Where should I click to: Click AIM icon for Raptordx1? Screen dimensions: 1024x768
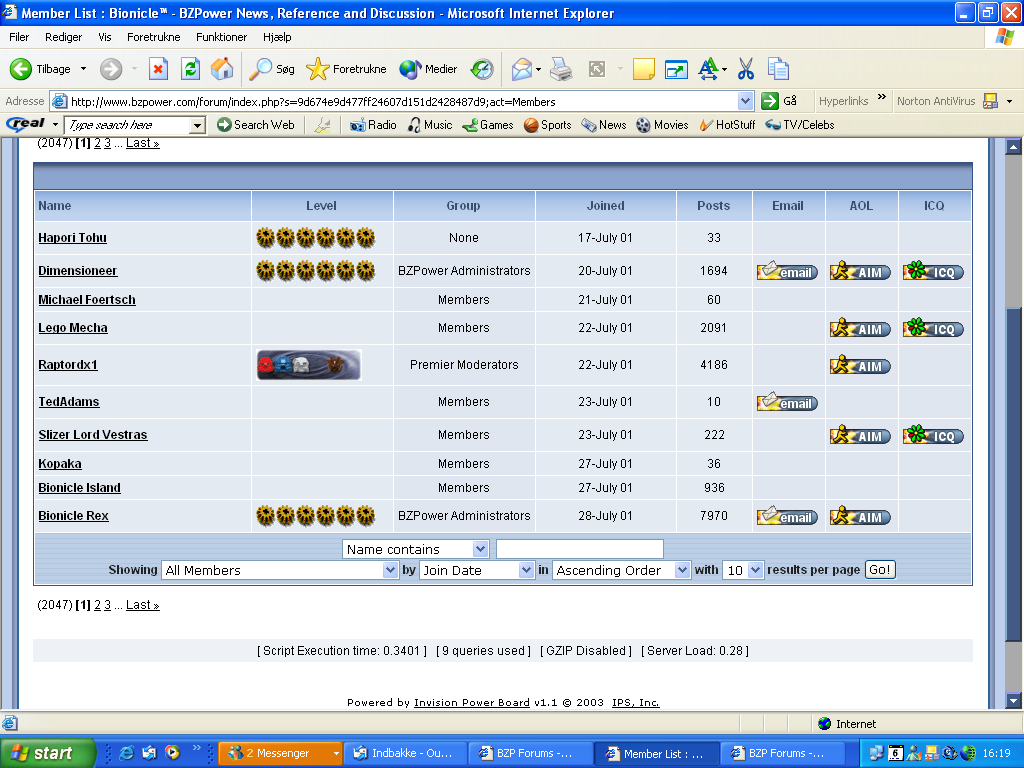tap(860, 365)
